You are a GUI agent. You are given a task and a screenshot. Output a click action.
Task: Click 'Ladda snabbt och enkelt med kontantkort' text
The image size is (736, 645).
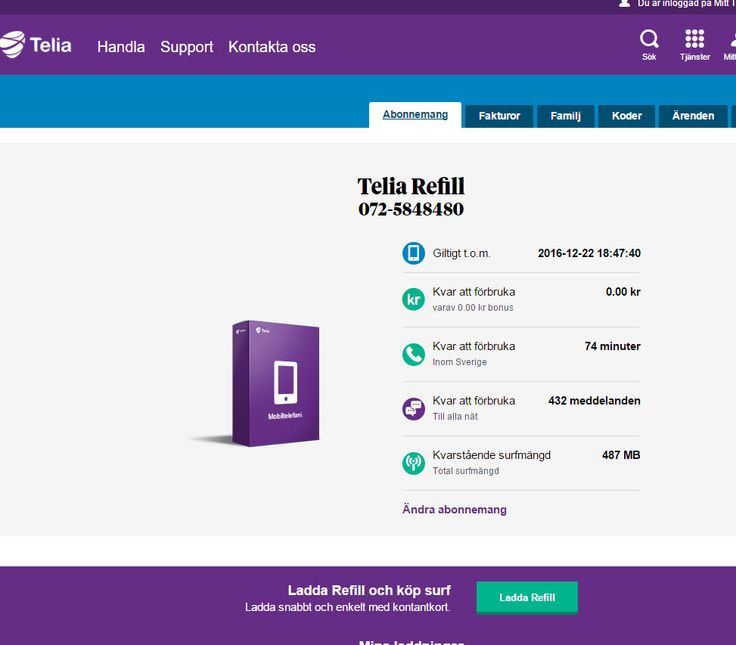pos(347,607)
